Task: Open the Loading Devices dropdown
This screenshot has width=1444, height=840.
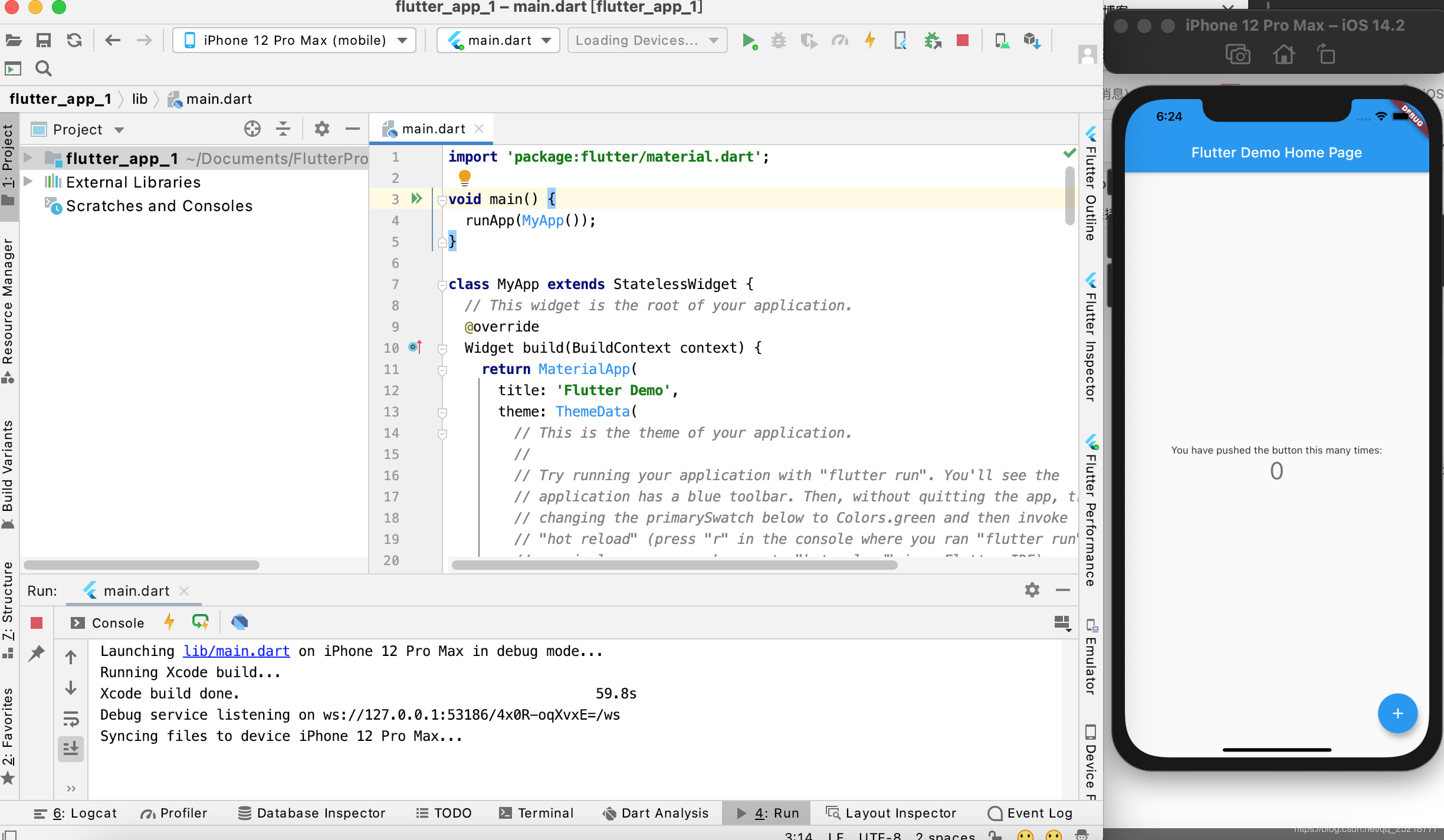Action: click(647, 40)
